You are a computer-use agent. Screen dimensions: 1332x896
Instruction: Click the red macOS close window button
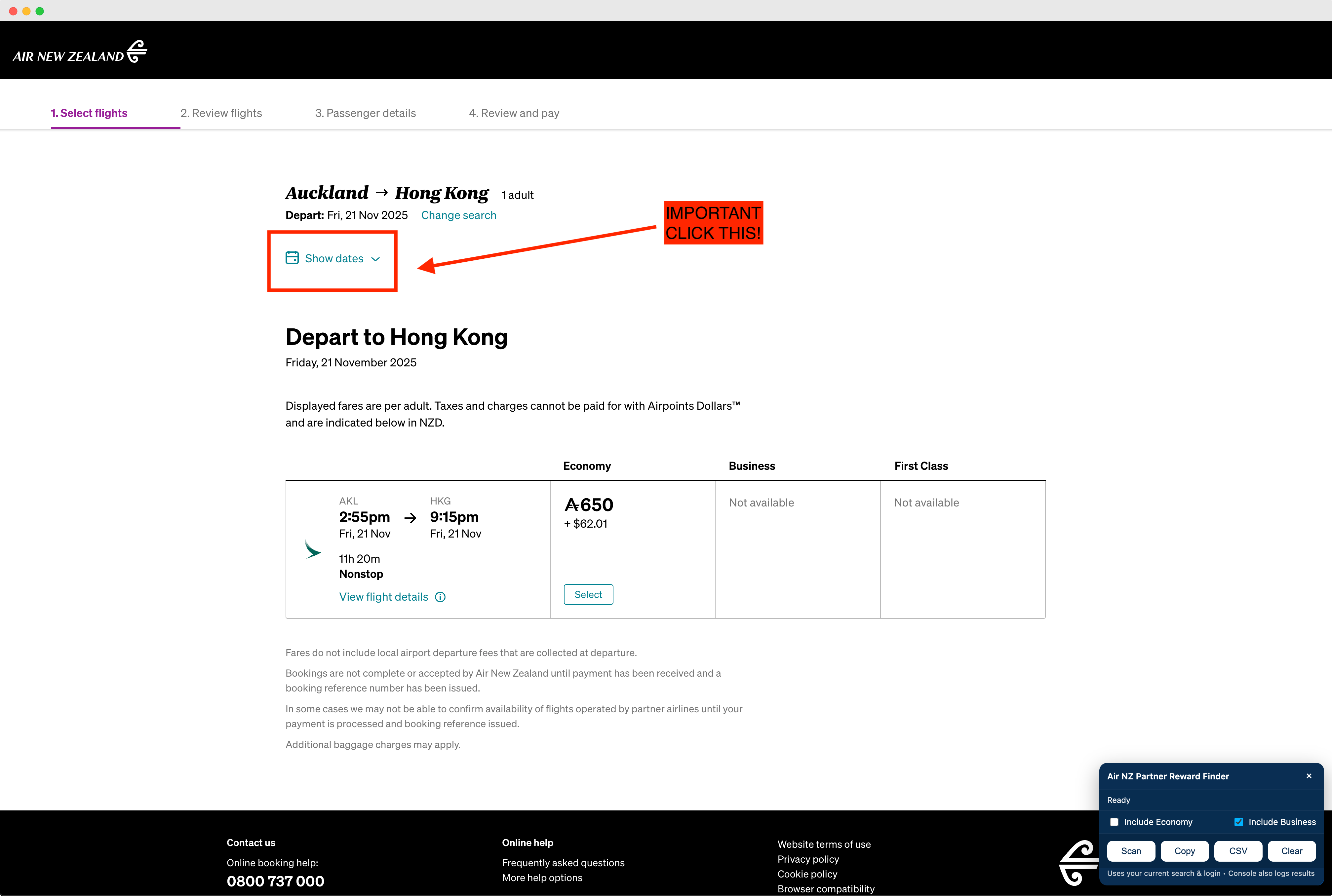pyautogui.click(x=13, y=11)
